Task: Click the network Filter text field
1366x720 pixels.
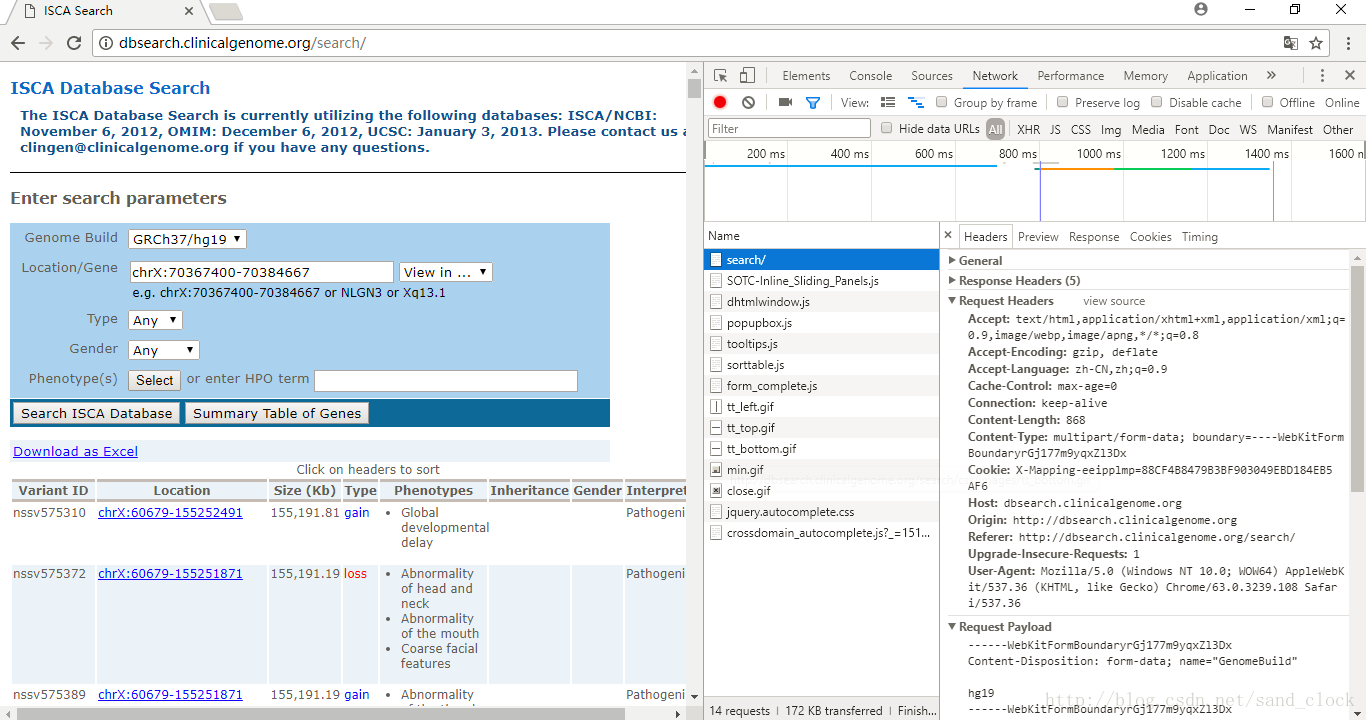Action: click(x=789, y=128)
